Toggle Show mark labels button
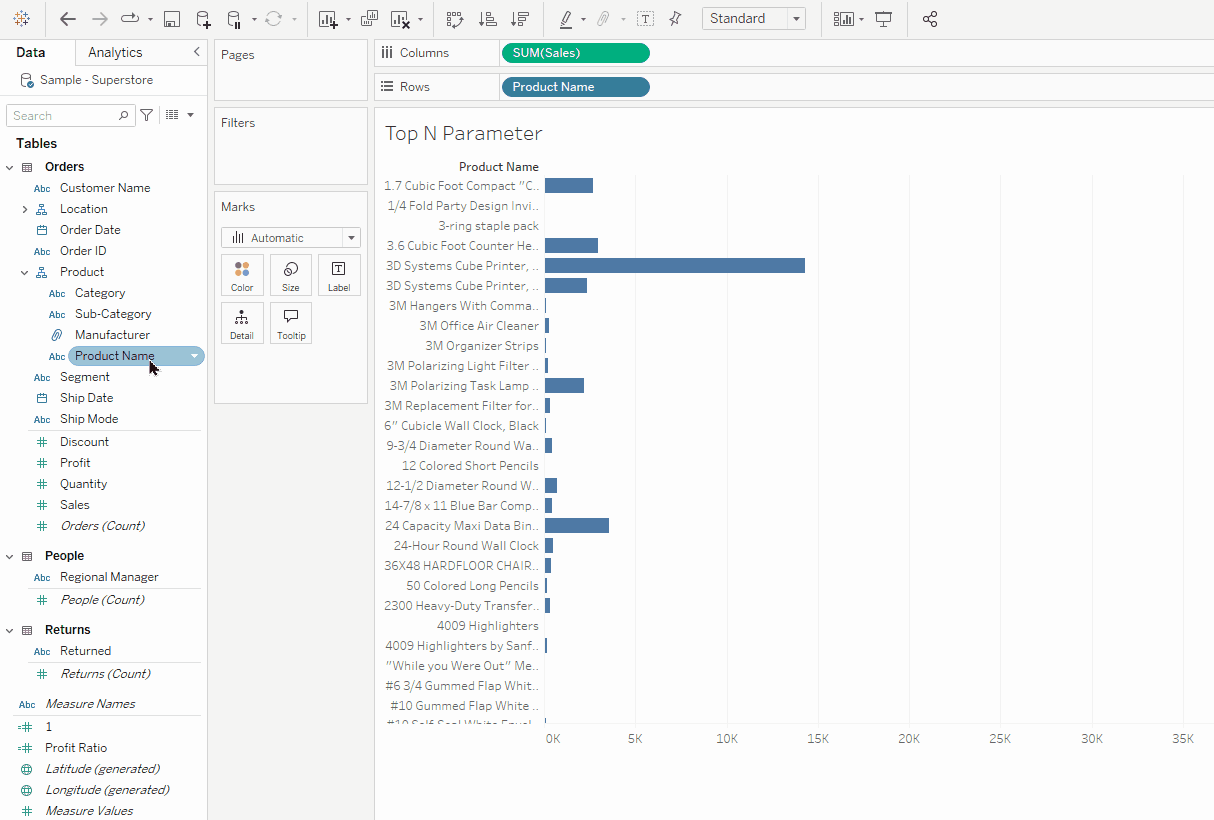 (646, 19)
